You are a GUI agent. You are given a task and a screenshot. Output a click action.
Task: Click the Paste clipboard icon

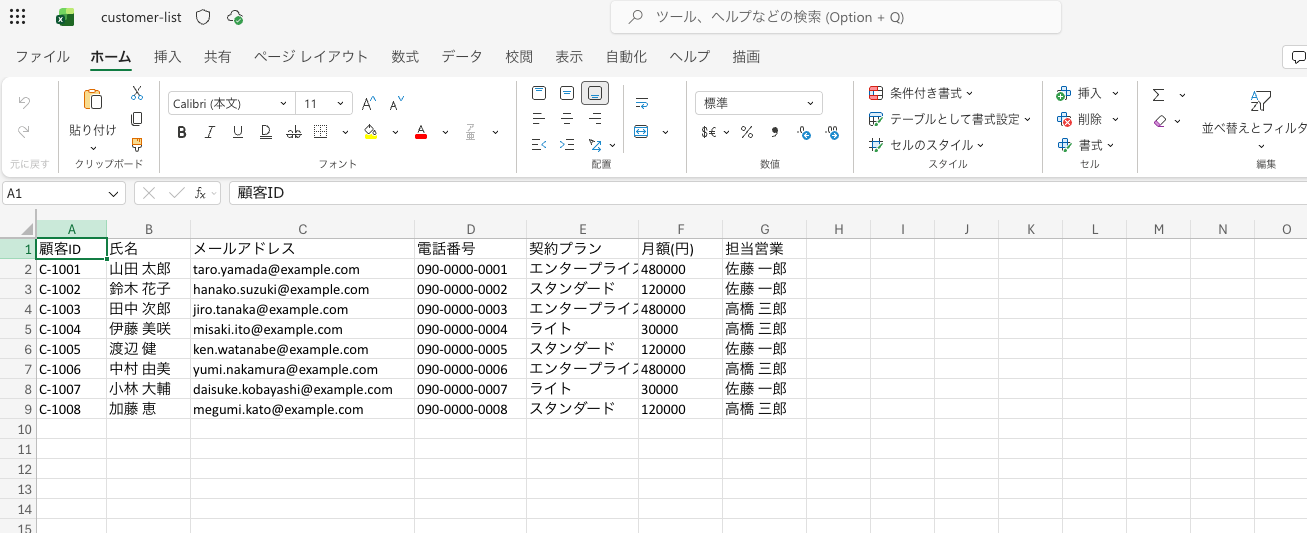point(93,99)
